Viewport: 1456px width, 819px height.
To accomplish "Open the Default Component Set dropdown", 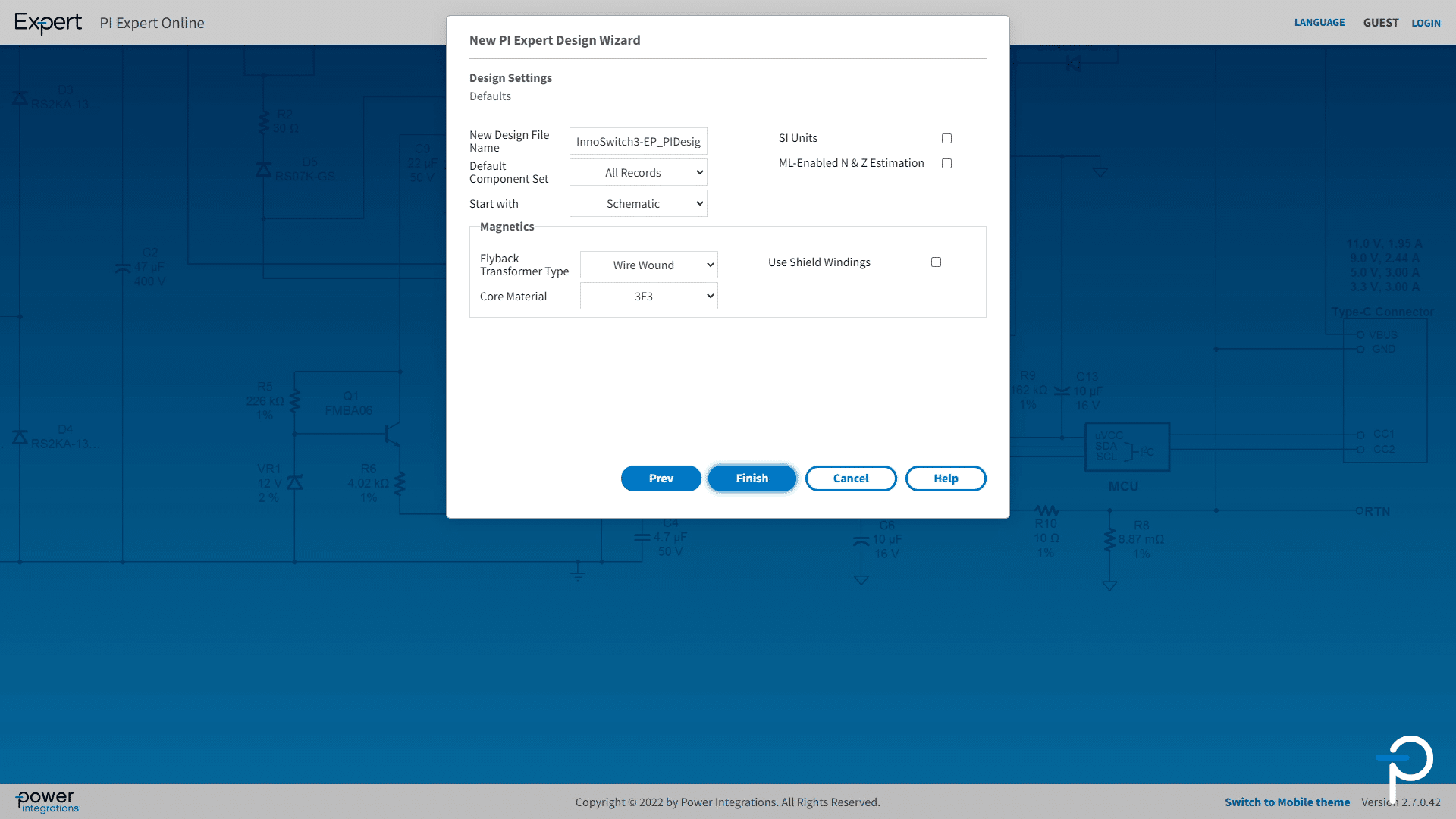I will click(x=638, y=173).
